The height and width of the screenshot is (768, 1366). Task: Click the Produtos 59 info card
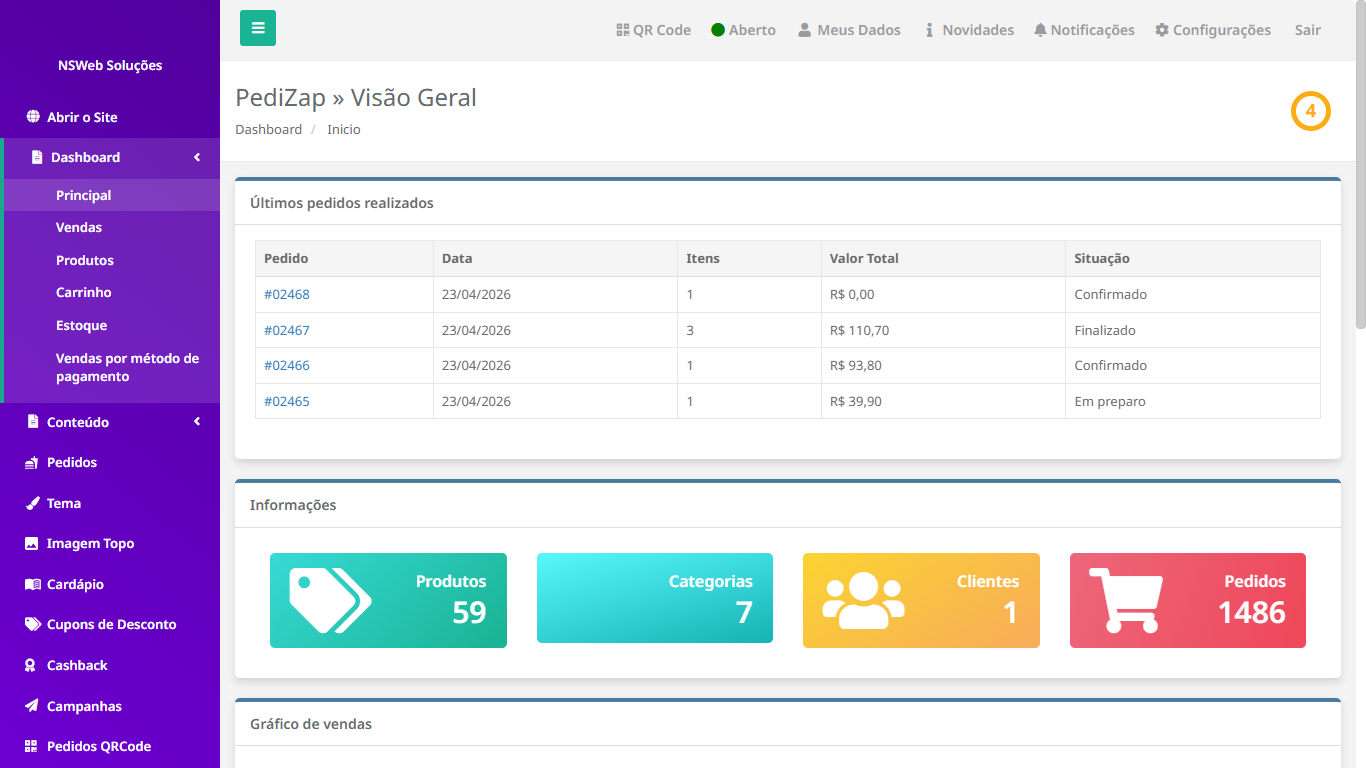(x=388, y=600)
